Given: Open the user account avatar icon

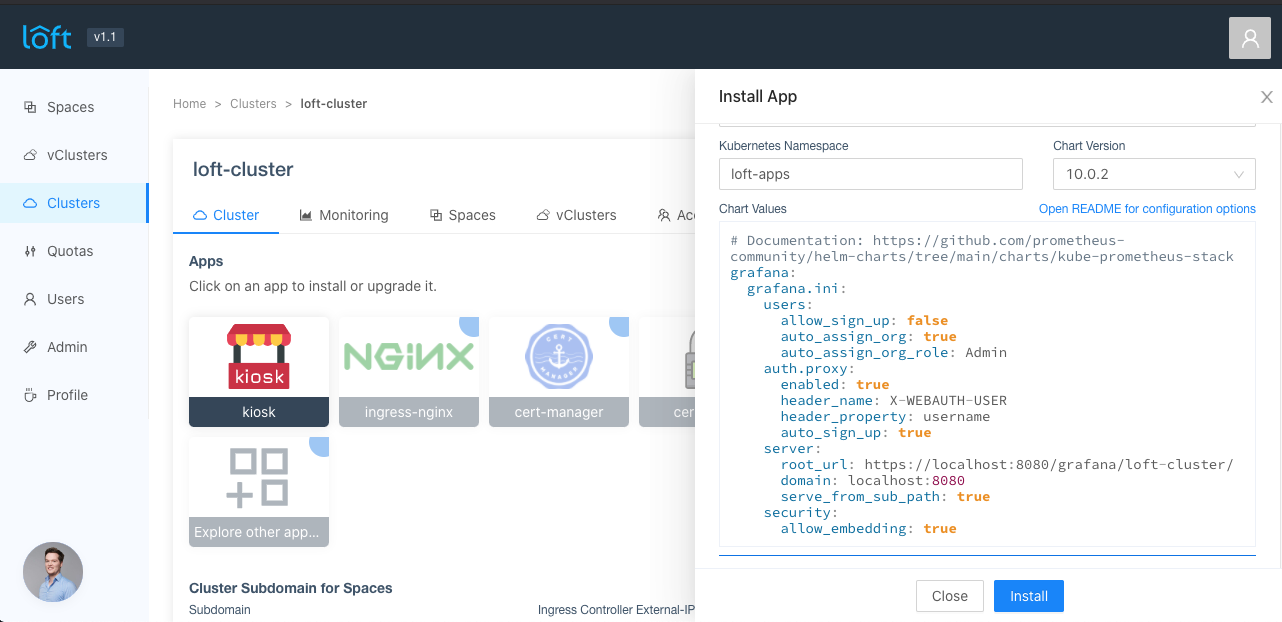Looking at the screenshot, I should click(x=1249, y=38).
